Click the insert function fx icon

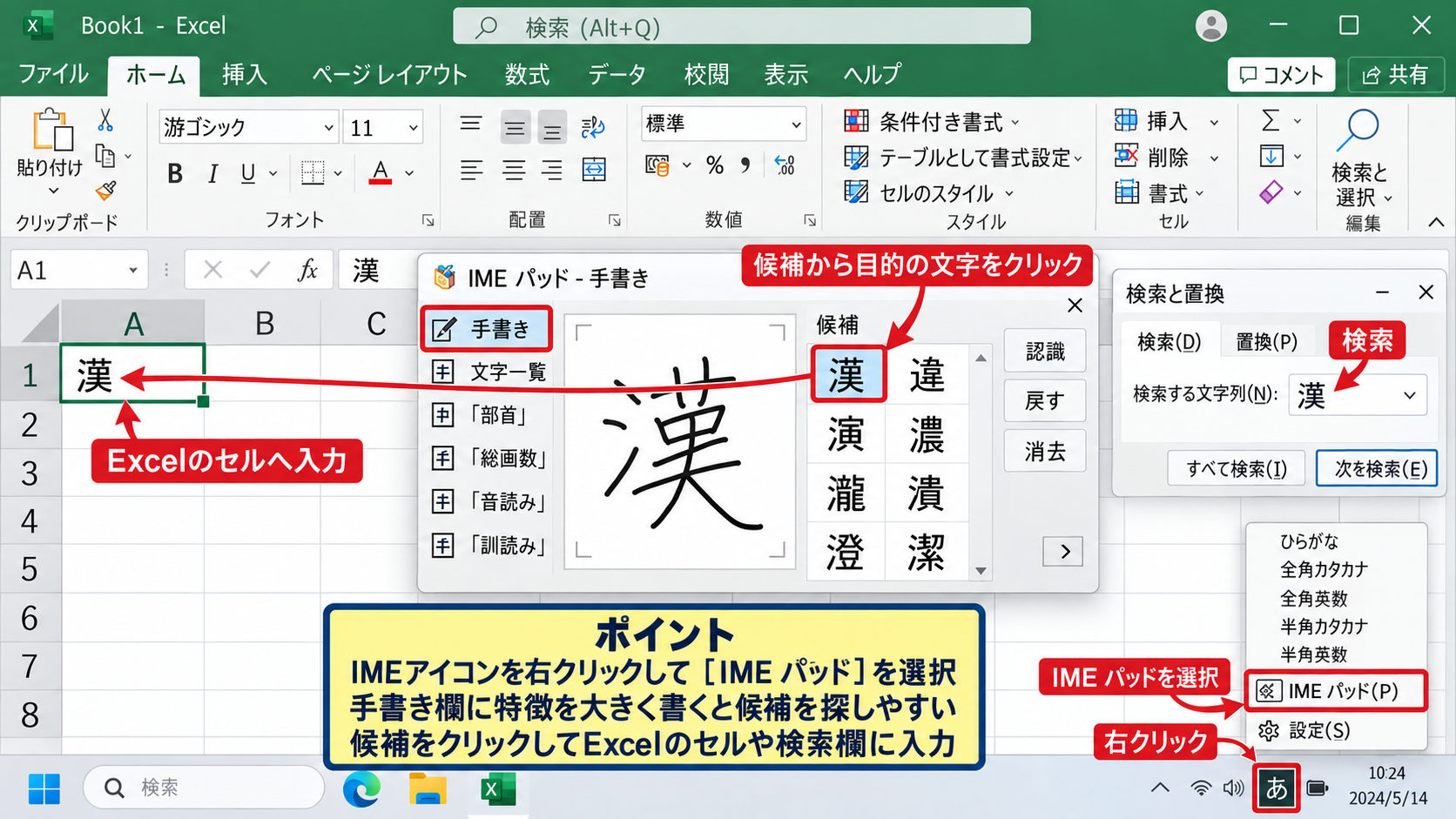point(307,271)
